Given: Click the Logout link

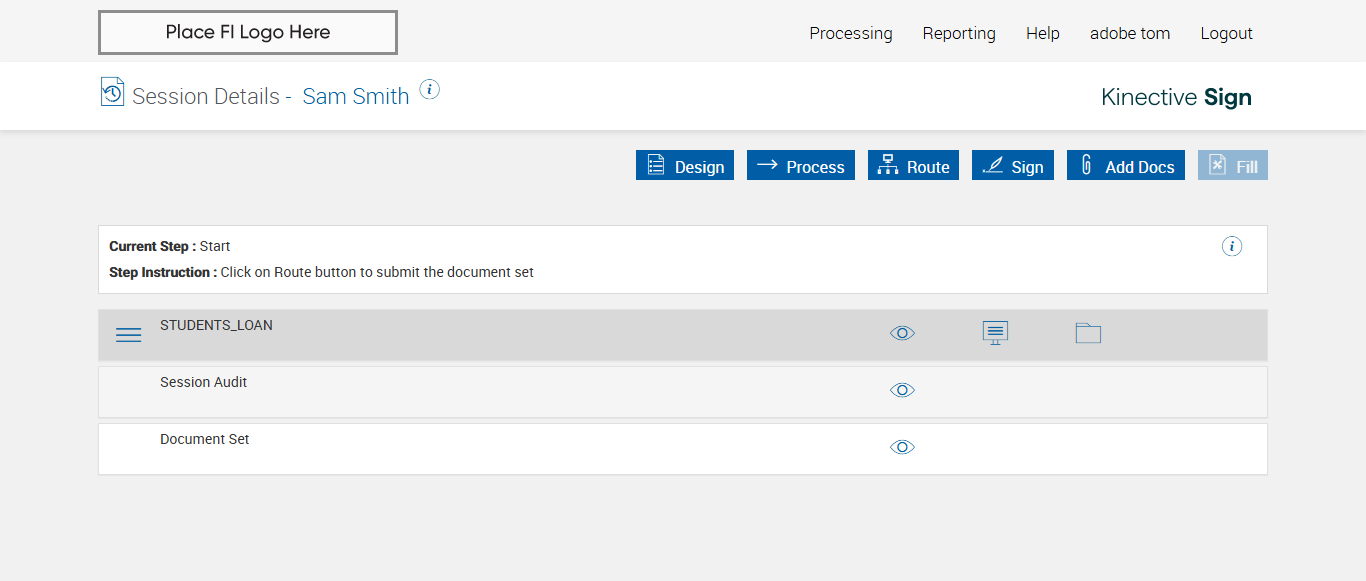Looking at the screenshot, I should pyautogui.click(x=1227, y=33).
